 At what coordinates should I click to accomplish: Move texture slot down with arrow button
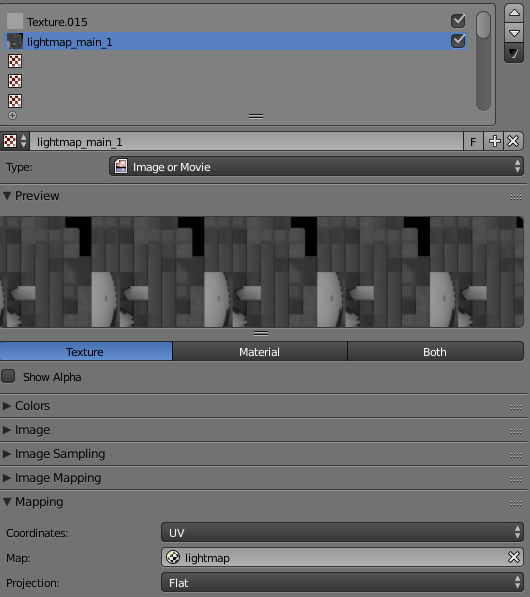pyautogui.click(x=514, y=33)
